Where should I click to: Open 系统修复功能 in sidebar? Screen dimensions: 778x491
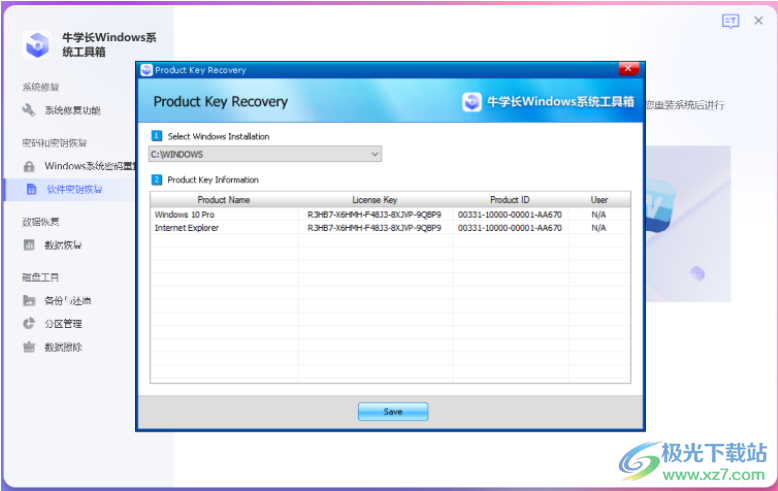(72, 110)
